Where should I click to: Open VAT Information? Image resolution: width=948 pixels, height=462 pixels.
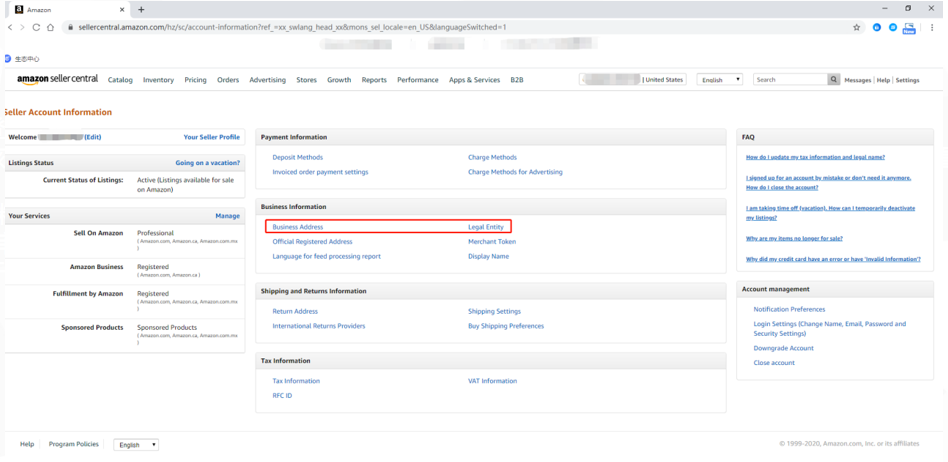493,381
